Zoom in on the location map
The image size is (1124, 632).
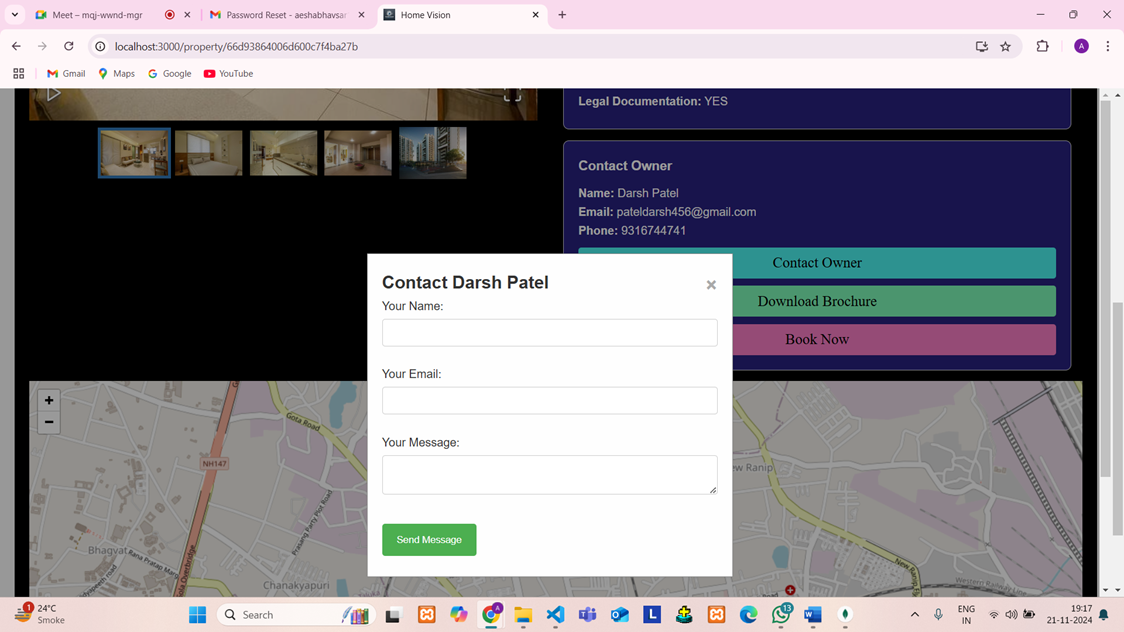tap(48, 399)
